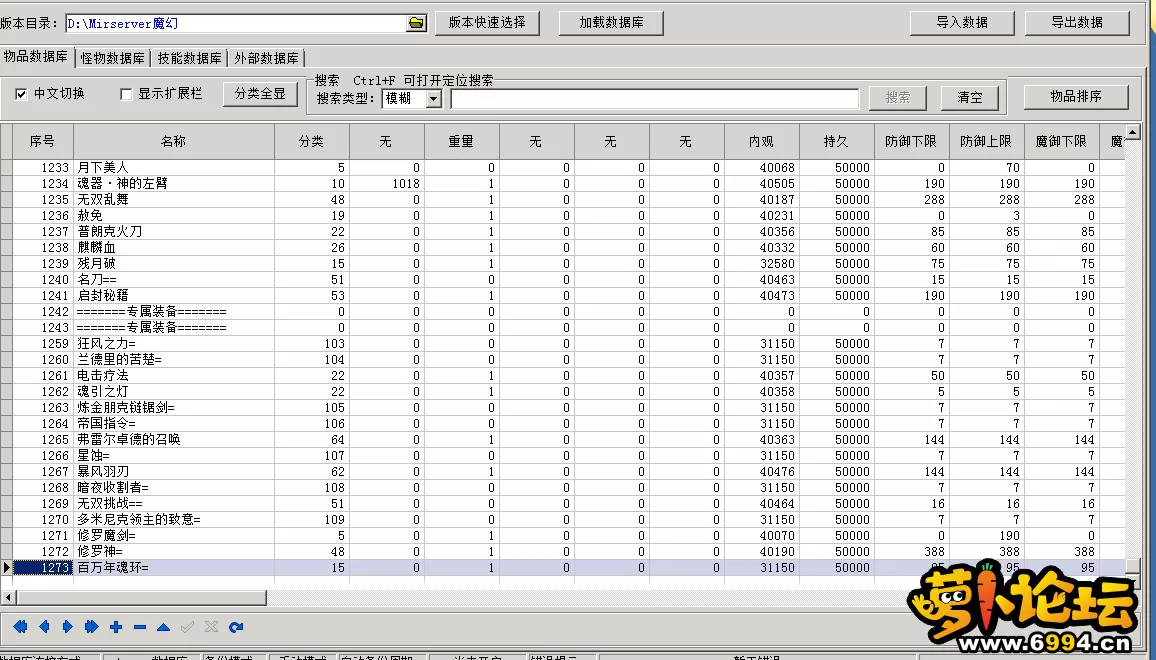The height and width of the screenshot is (660, 1156).
Task: Switch to 物品数据库 tab
Action: click(35, 57)
